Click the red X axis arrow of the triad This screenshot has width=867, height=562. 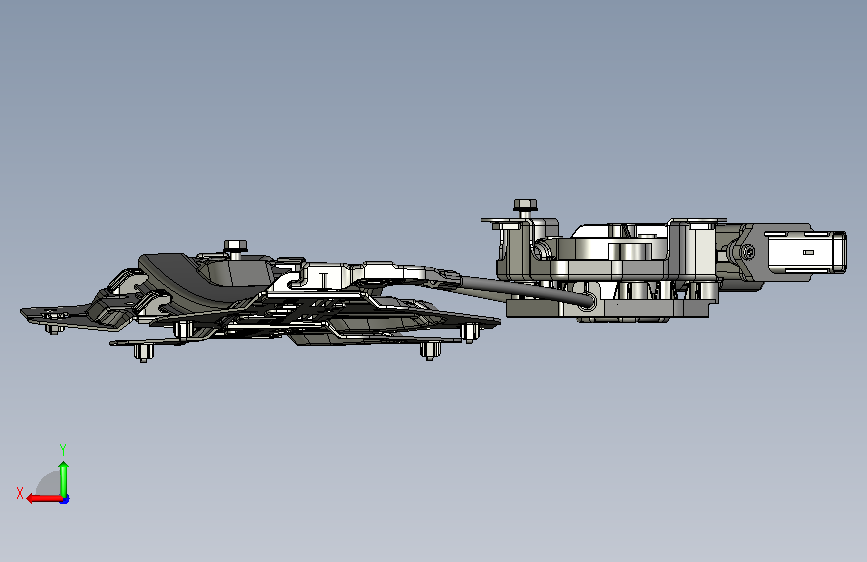[x=44, y=499]
